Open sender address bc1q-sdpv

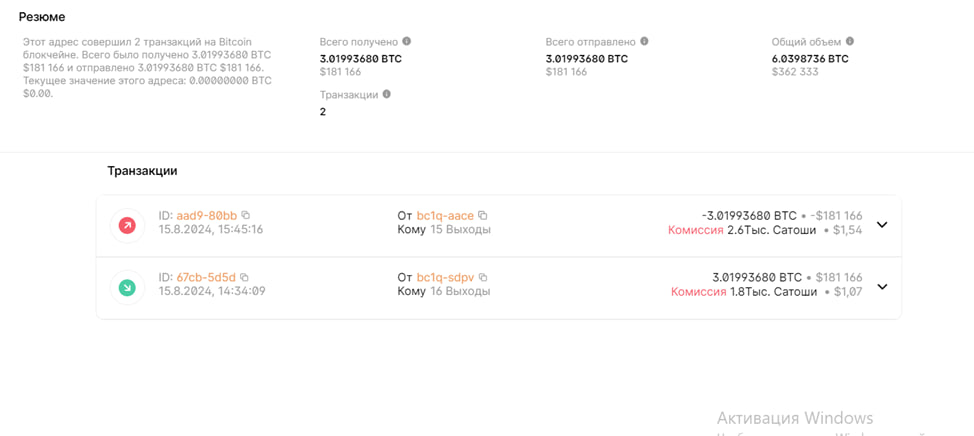[445, 277]
